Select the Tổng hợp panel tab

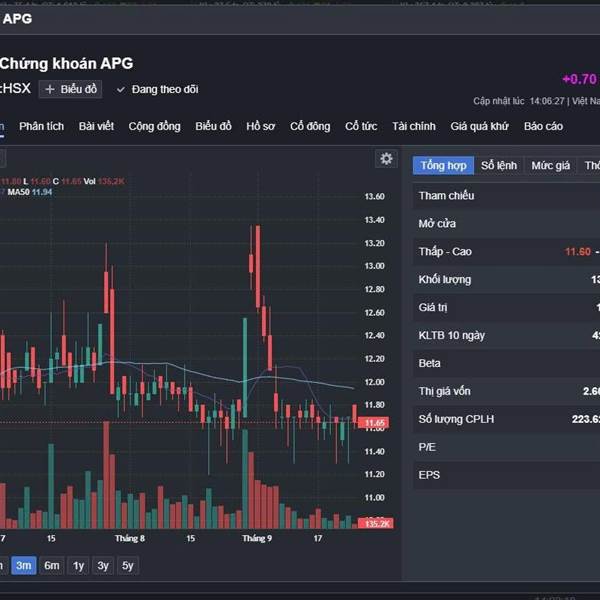(x=443, y=165)
